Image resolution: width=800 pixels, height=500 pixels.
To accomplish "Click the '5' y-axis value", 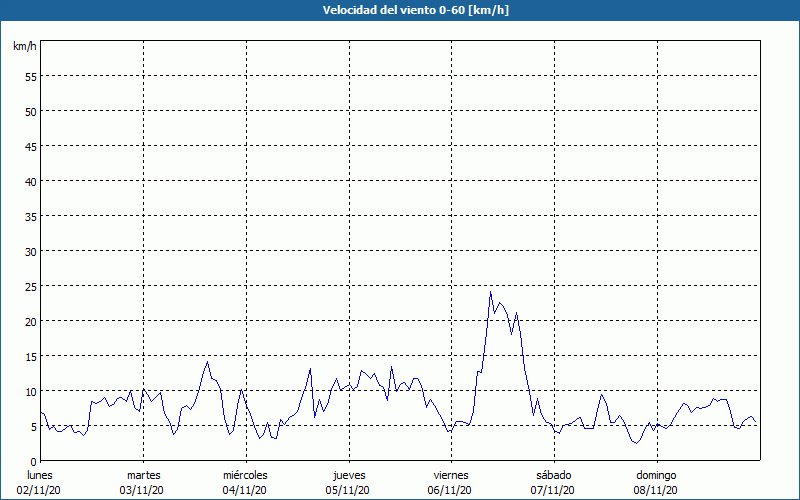I will pyautogui.click(x=34, y=427).
